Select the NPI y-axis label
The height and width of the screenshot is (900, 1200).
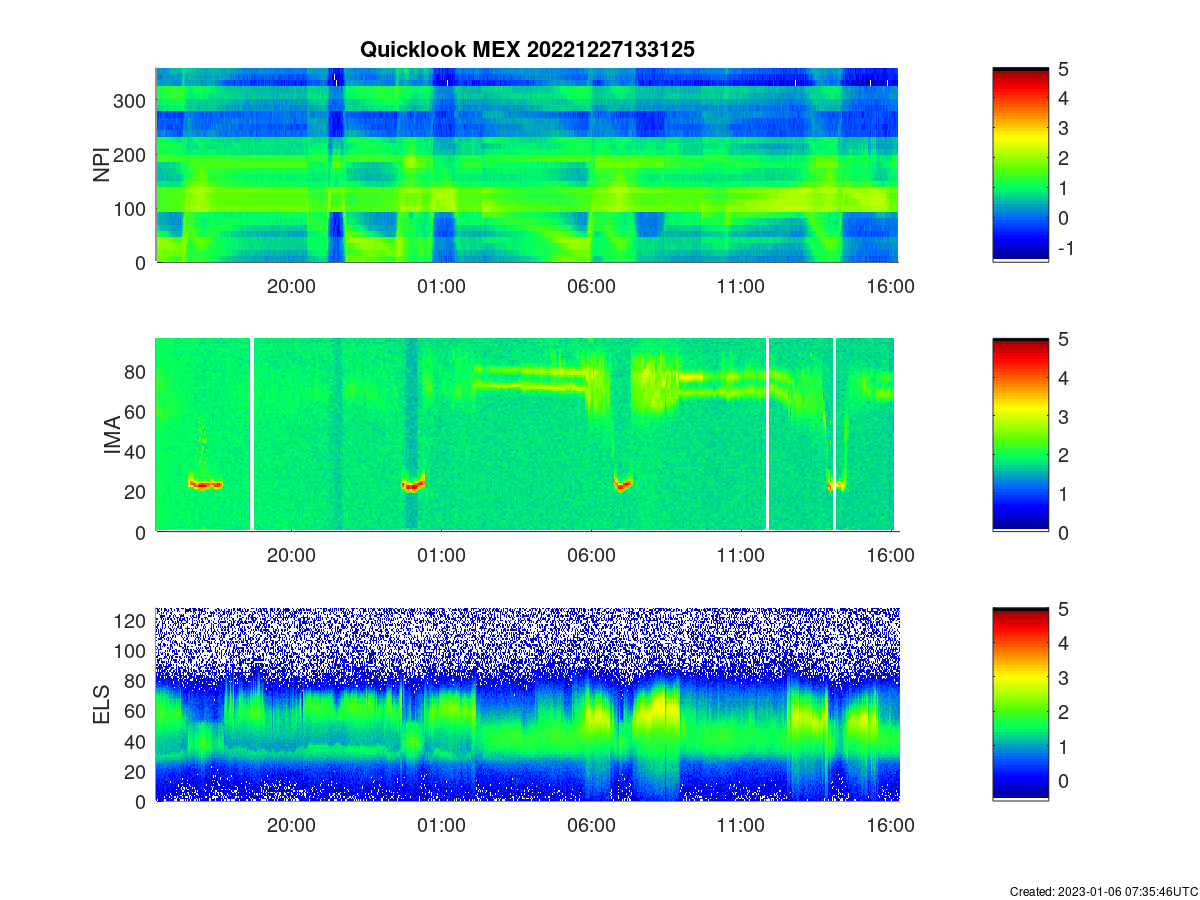102,165
